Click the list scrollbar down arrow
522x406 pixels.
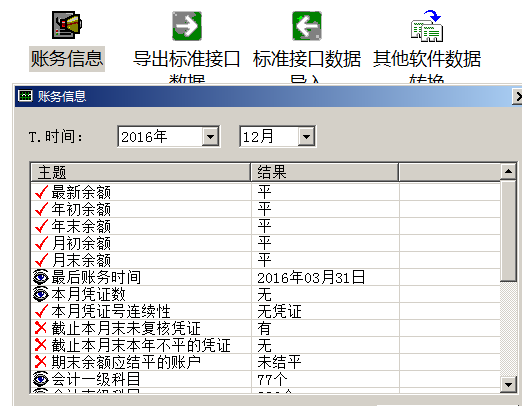pos(508,385)
